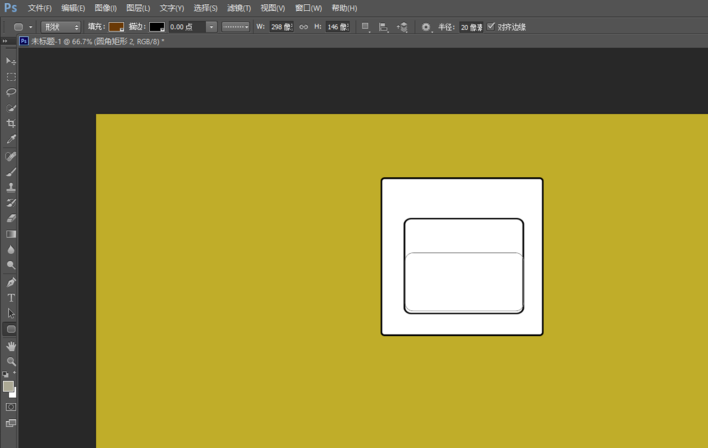Select the Move tool
Image resolution: width=708 pixels, height=448 pixels.
[11, 61]
